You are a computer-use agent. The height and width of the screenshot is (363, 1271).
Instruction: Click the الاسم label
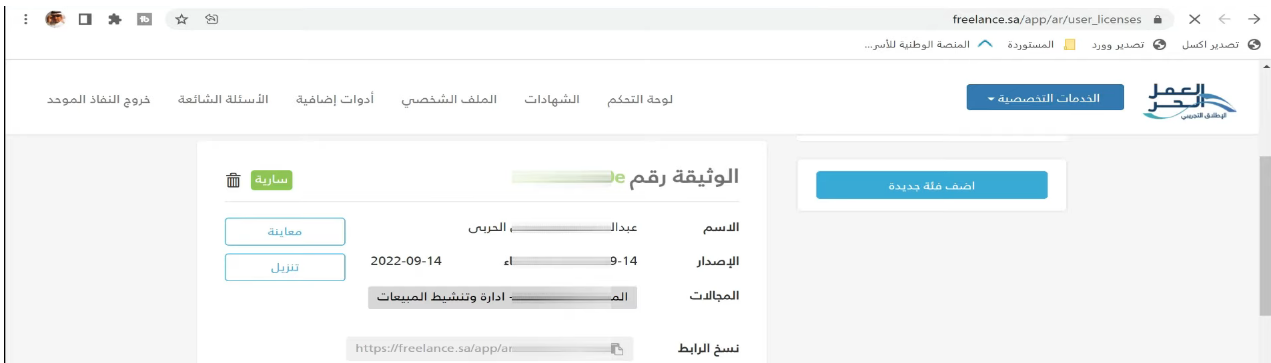pos(722,228)
